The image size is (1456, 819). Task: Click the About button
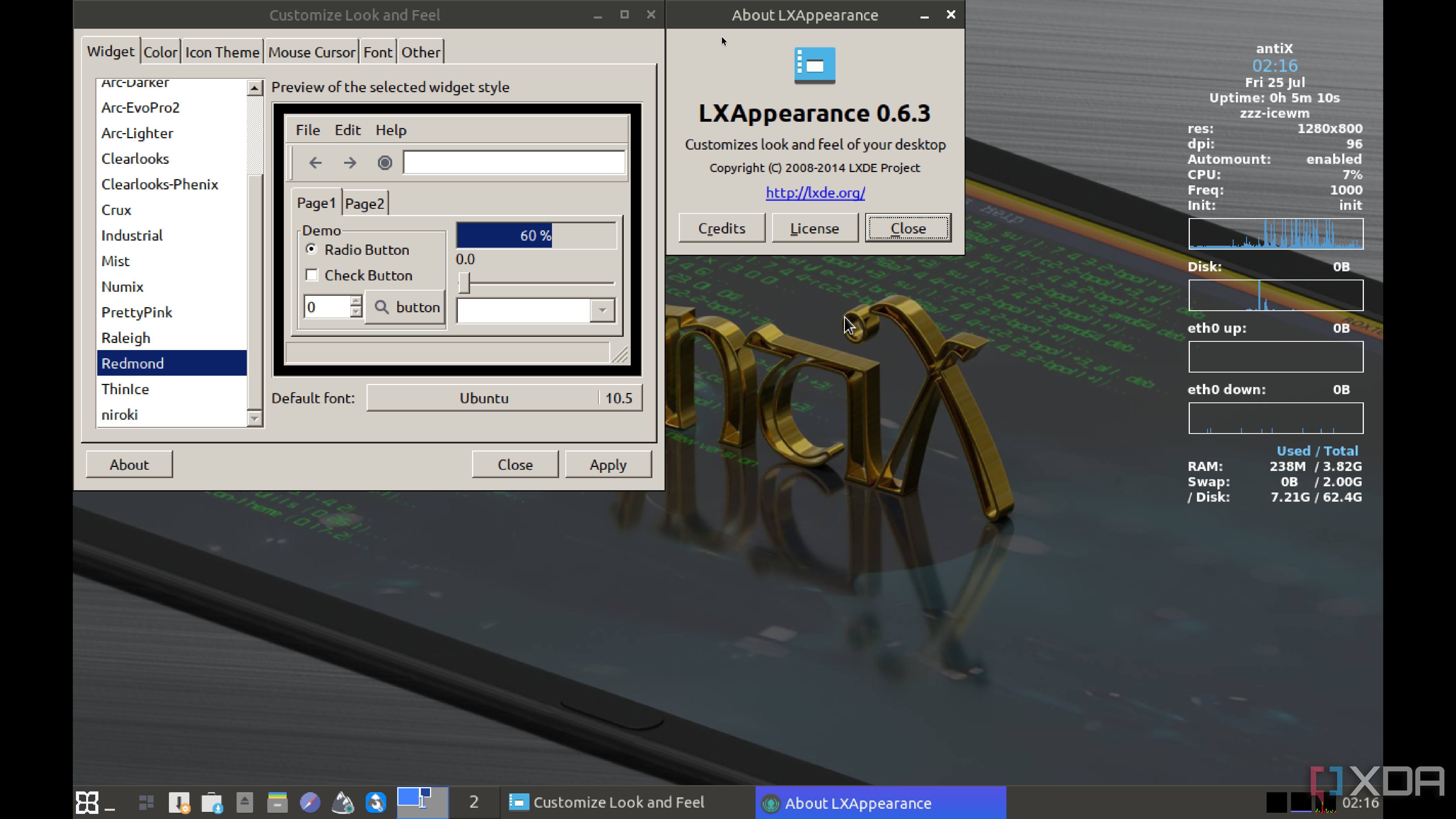pyautogui.click(x=129, y=464)
